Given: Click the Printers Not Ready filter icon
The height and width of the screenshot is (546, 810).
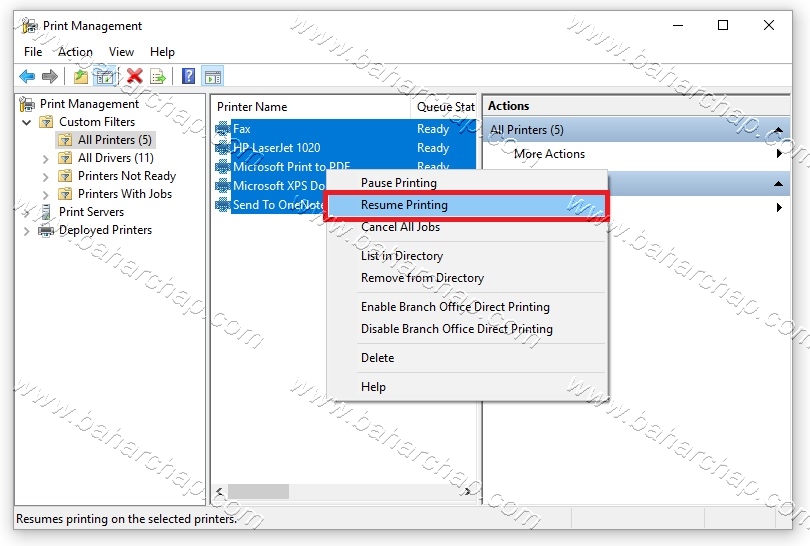Looking at the screenshot, I should tap(65, 176).
